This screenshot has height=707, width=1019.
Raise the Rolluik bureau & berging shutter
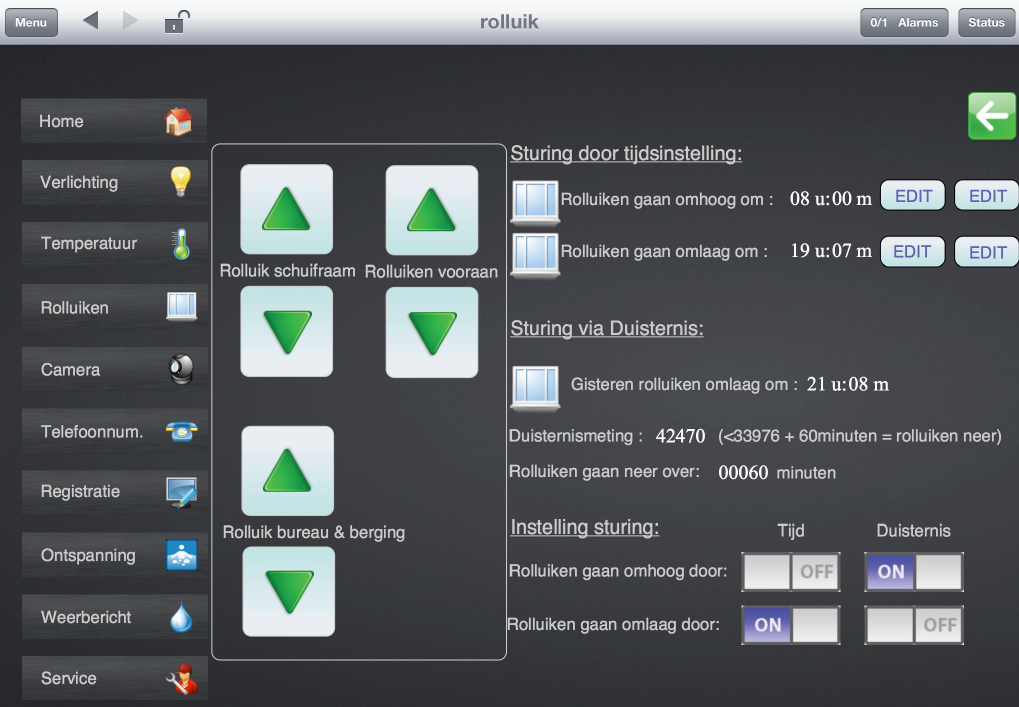pyautogui.click(x=288, y=470)
